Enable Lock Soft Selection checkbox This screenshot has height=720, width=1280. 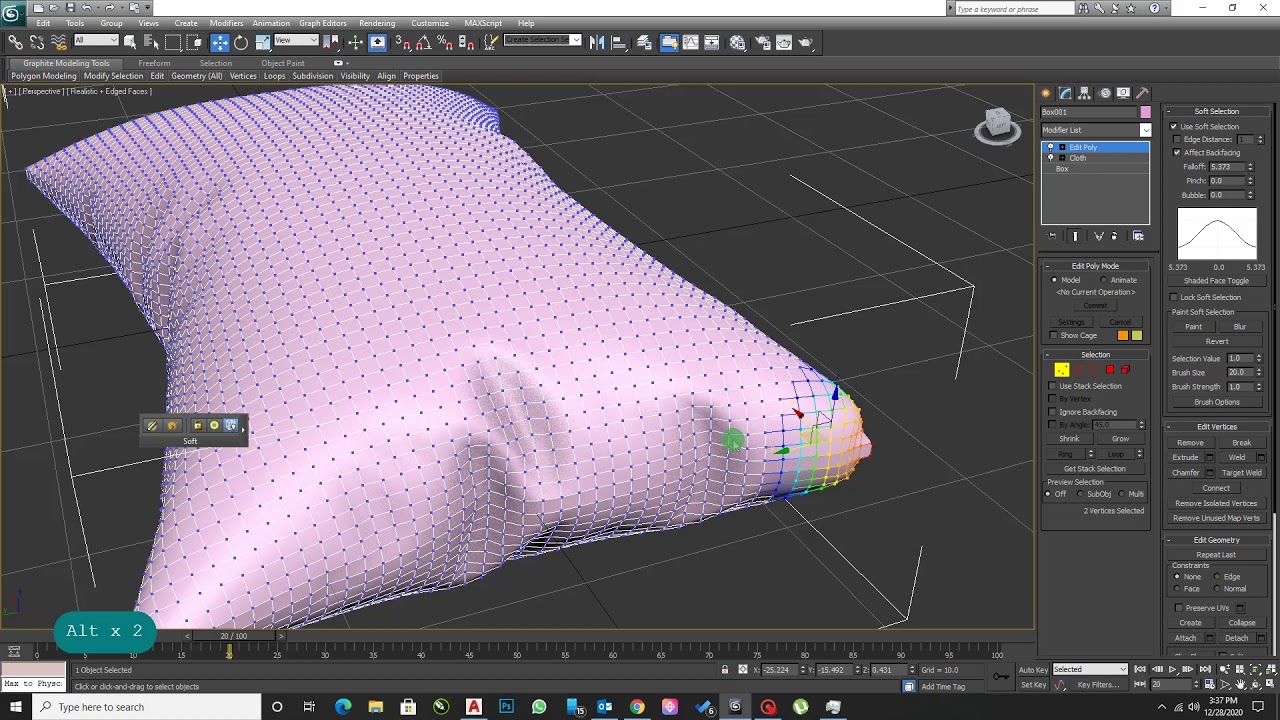(1174, 298)
